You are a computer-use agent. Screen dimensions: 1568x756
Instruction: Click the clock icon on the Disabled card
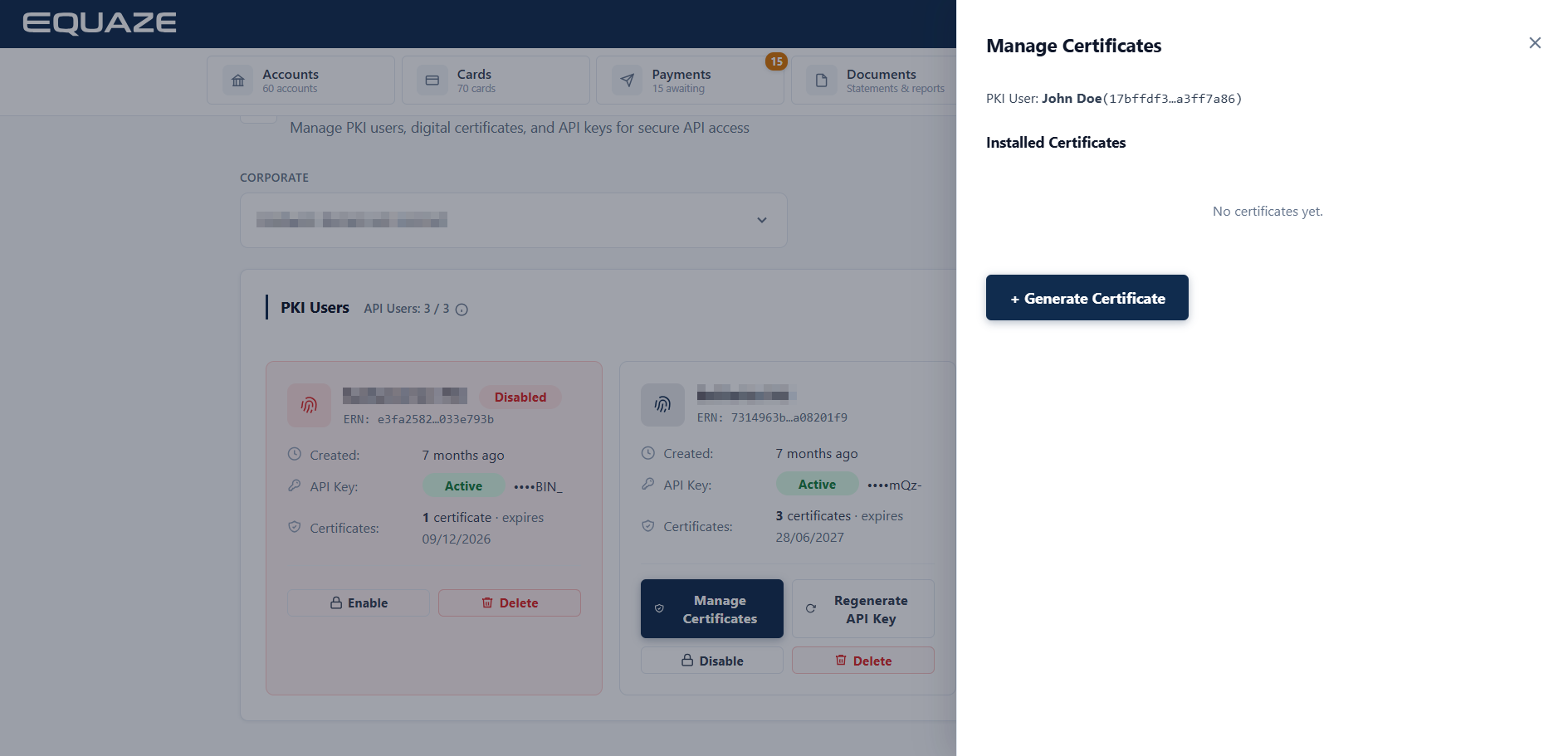pos(295,454)
